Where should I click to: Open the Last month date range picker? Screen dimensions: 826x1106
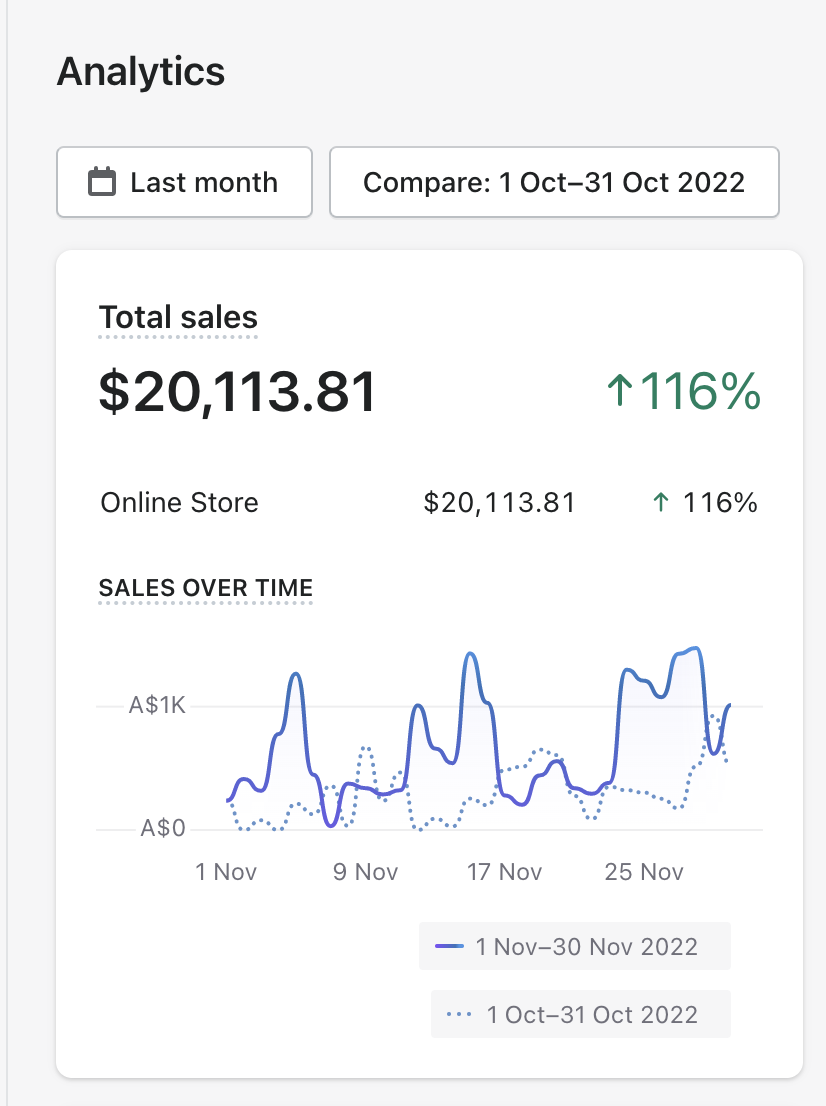[x=185, y=182]
